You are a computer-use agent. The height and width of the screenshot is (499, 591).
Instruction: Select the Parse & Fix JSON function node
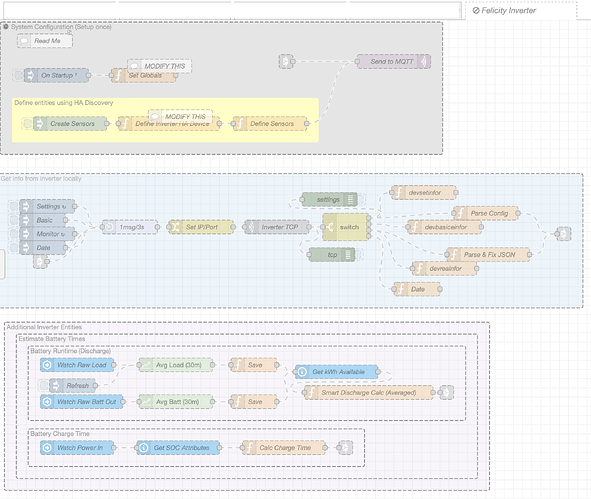[488, 255]
